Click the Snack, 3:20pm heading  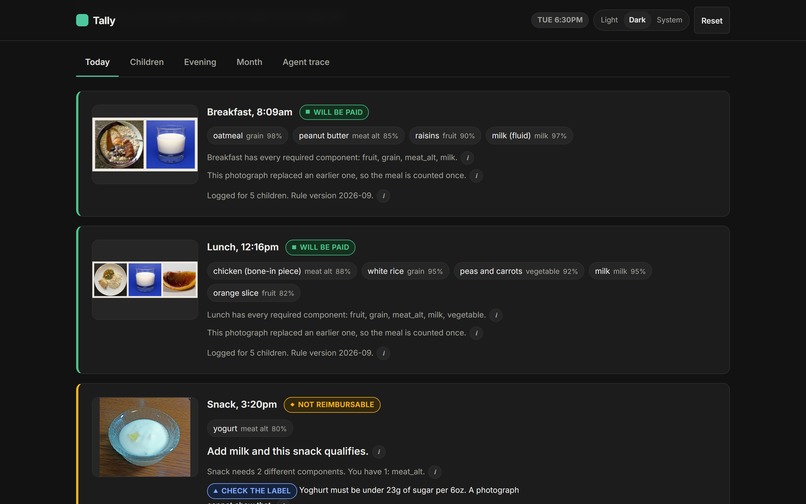(x=242, y=405)
